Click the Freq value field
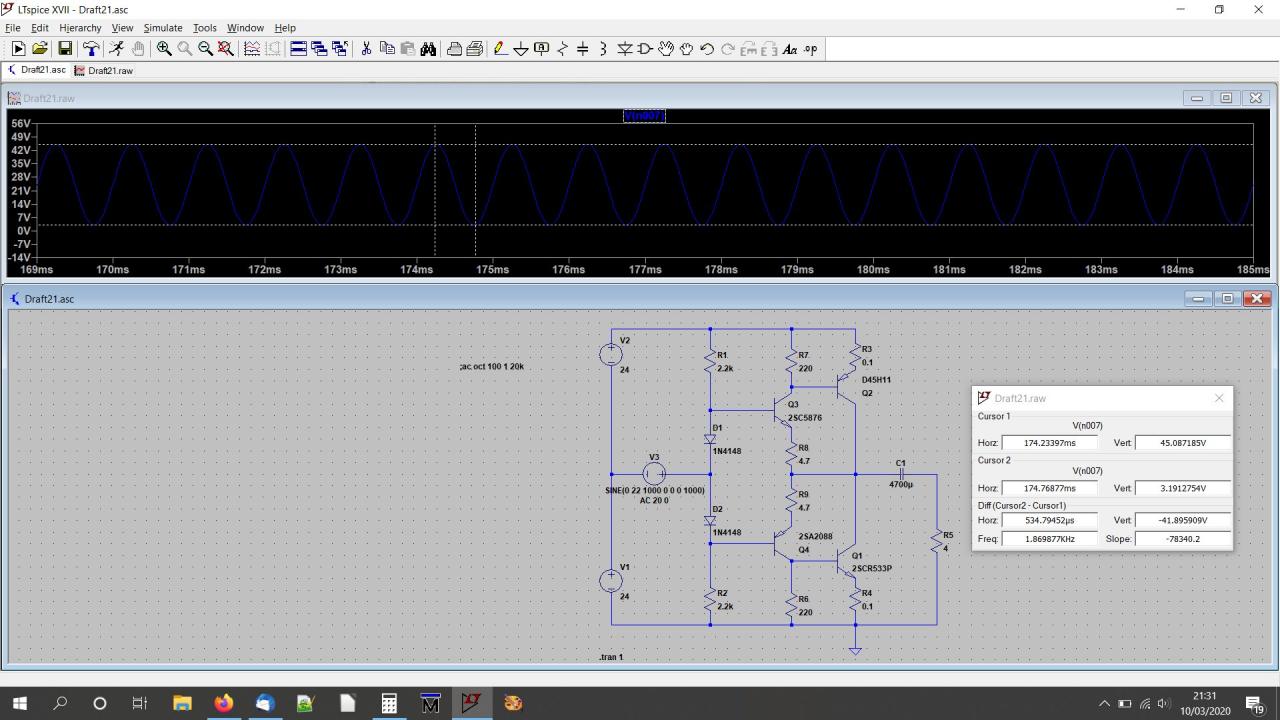Image resolution: width=1280 pixels, height=720 pixels. (1049, 539)
